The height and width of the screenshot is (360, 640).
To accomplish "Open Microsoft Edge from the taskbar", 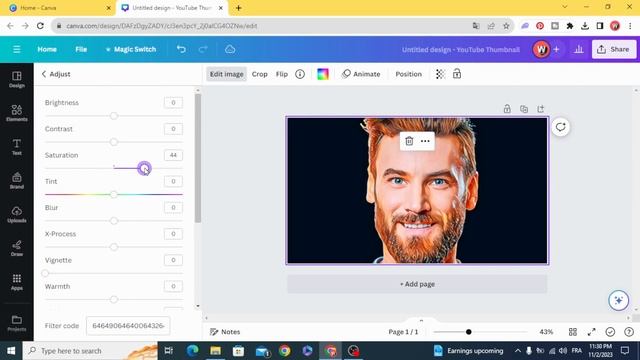I will [x=192, y=351].
